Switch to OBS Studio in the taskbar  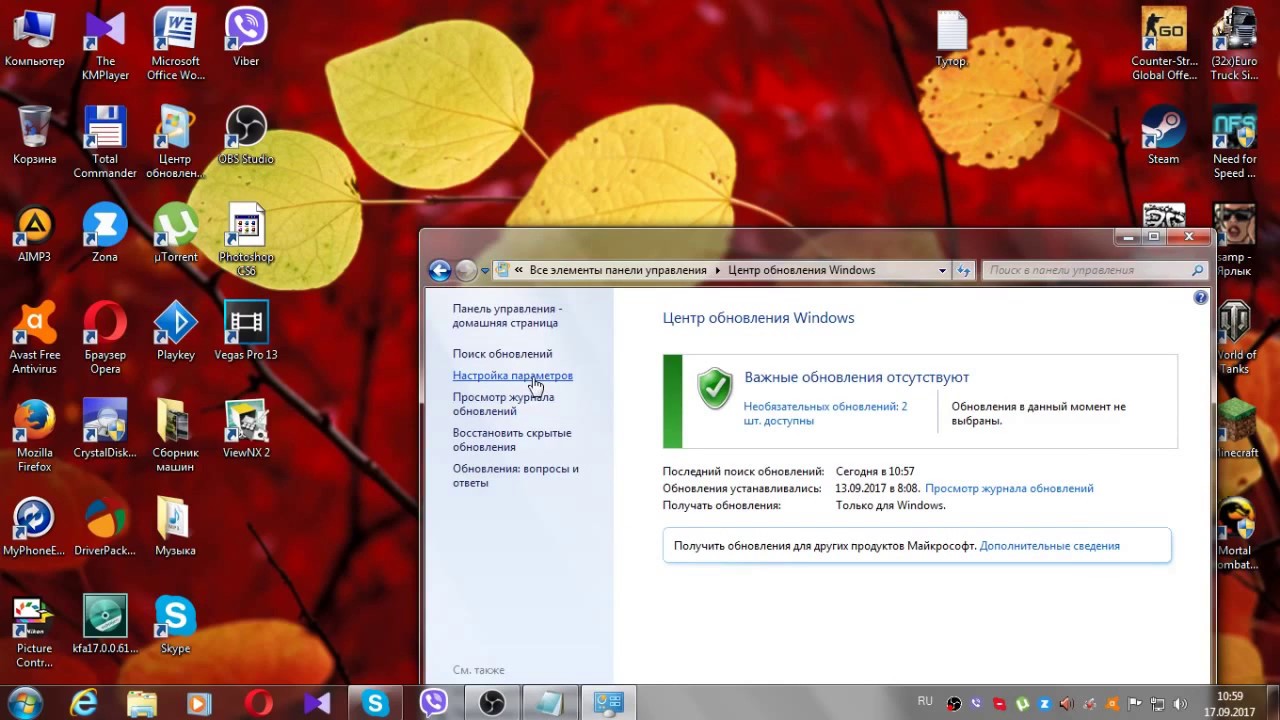(491, 703)
